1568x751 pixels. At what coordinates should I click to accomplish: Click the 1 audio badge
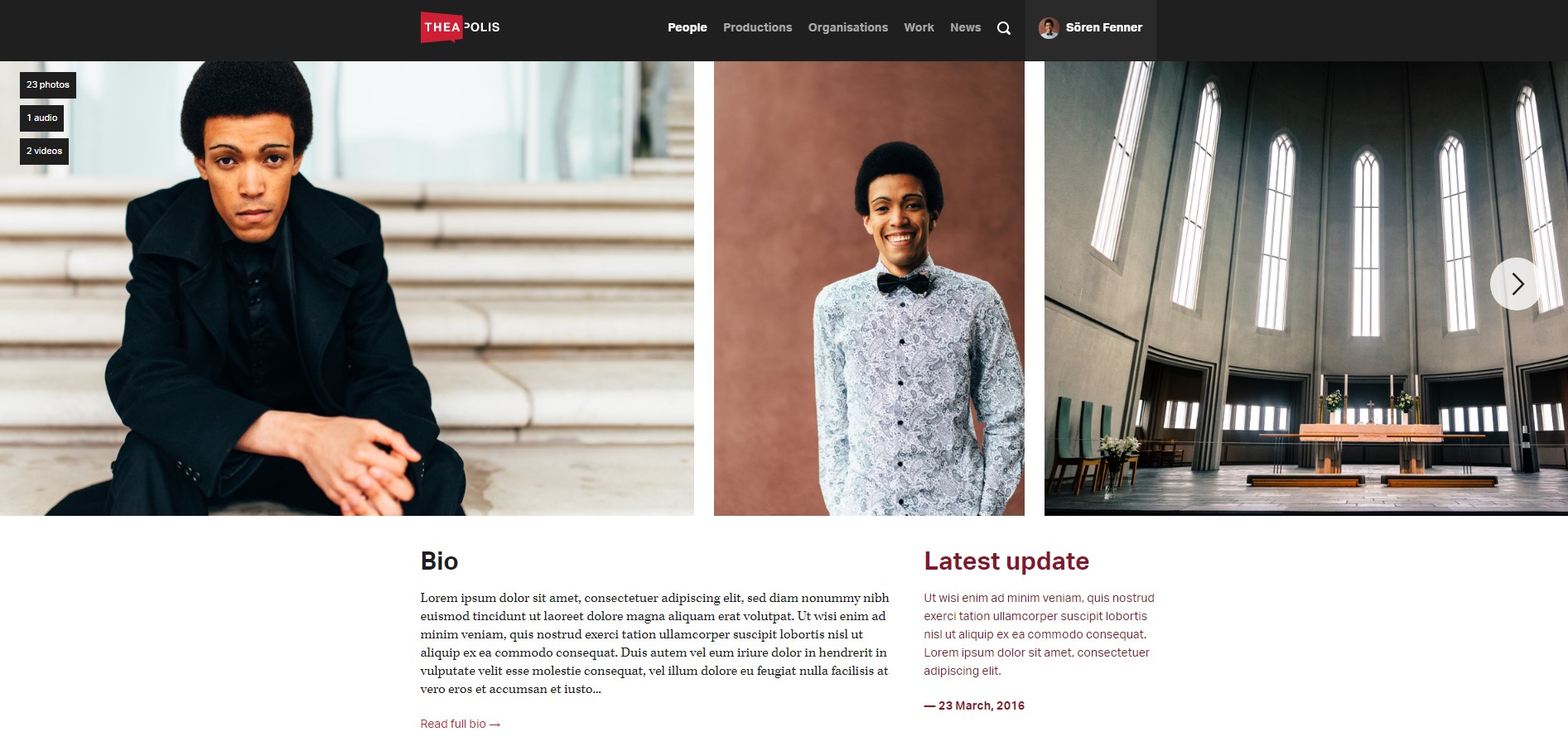(x=41, y=118)
